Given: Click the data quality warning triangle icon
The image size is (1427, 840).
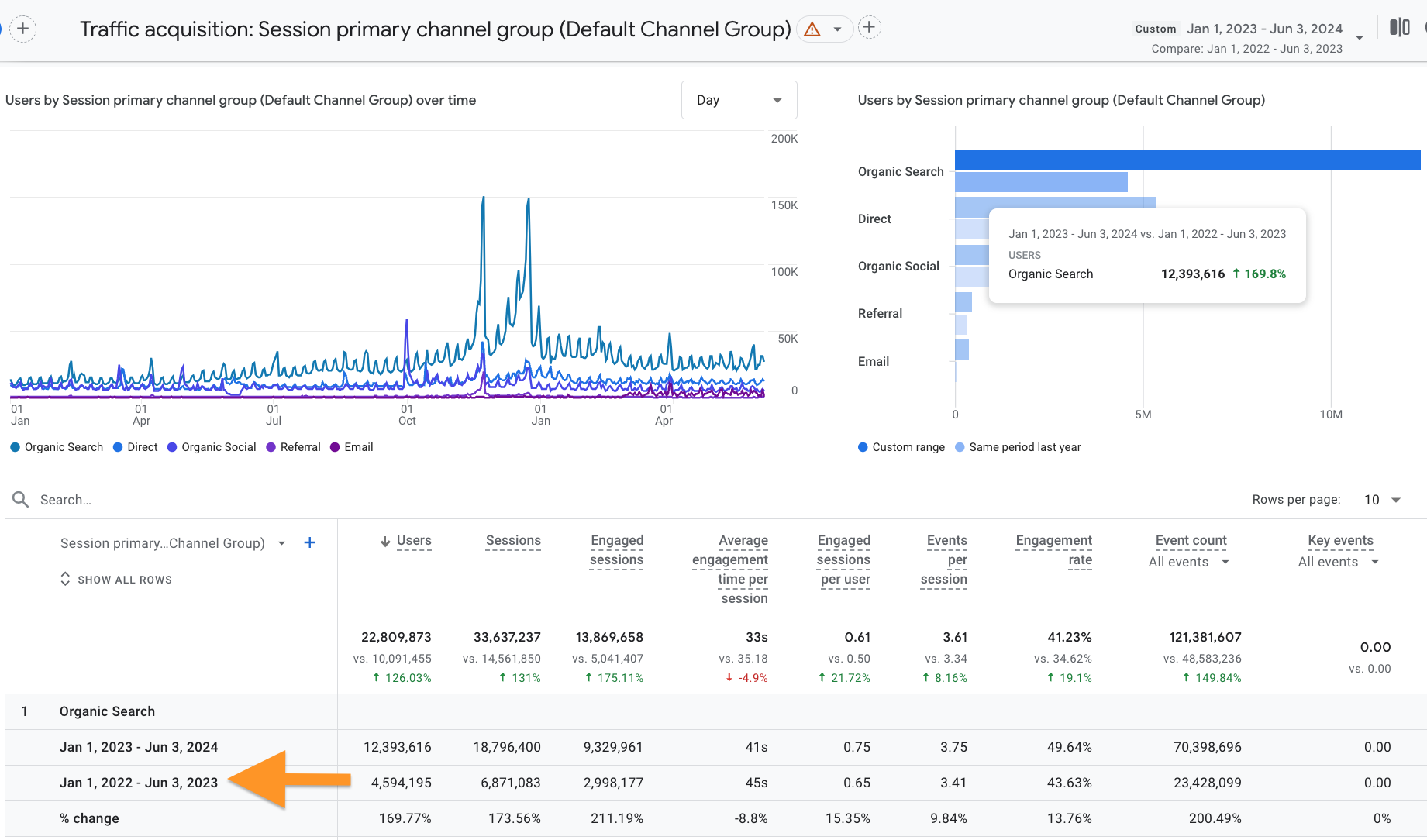Looking at the screenshot, I should [x=812, y=29].
